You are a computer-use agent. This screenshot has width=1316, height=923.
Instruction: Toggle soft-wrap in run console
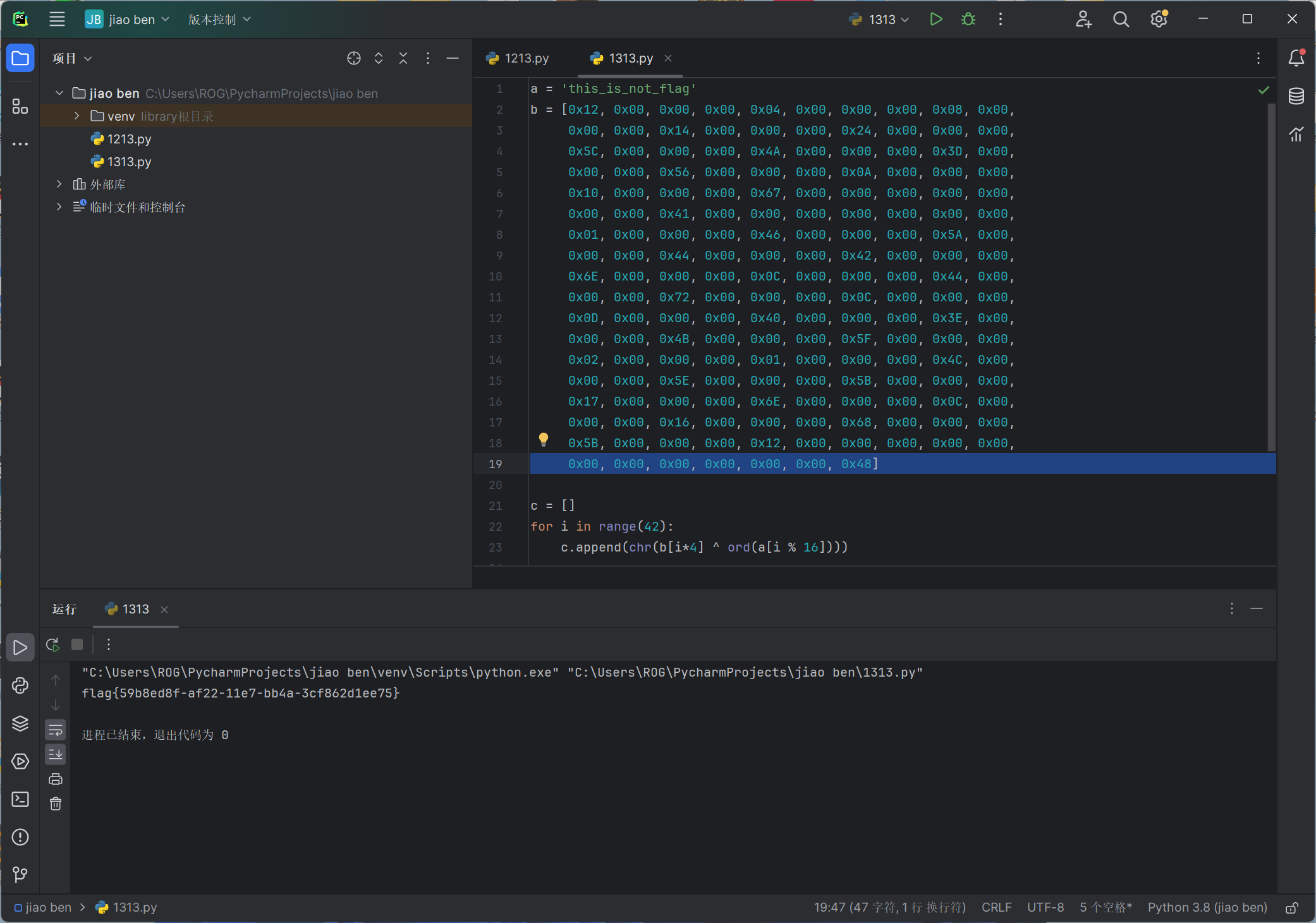[x=56, y=730]
